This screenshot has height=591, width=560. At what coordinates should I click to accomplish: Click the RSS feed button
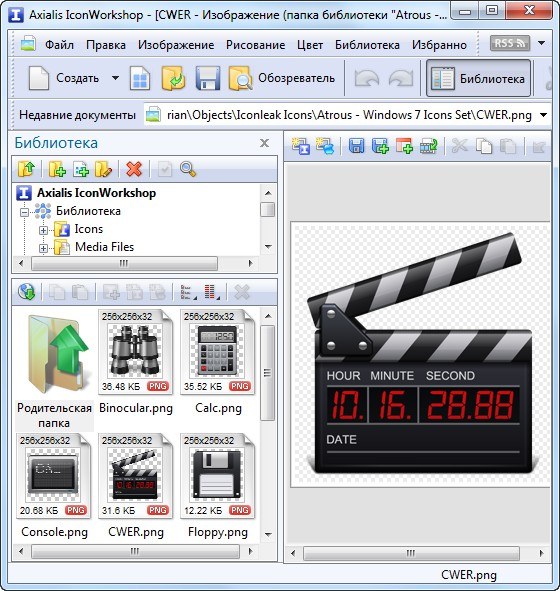pyautogui.click(x=510, y=43)
